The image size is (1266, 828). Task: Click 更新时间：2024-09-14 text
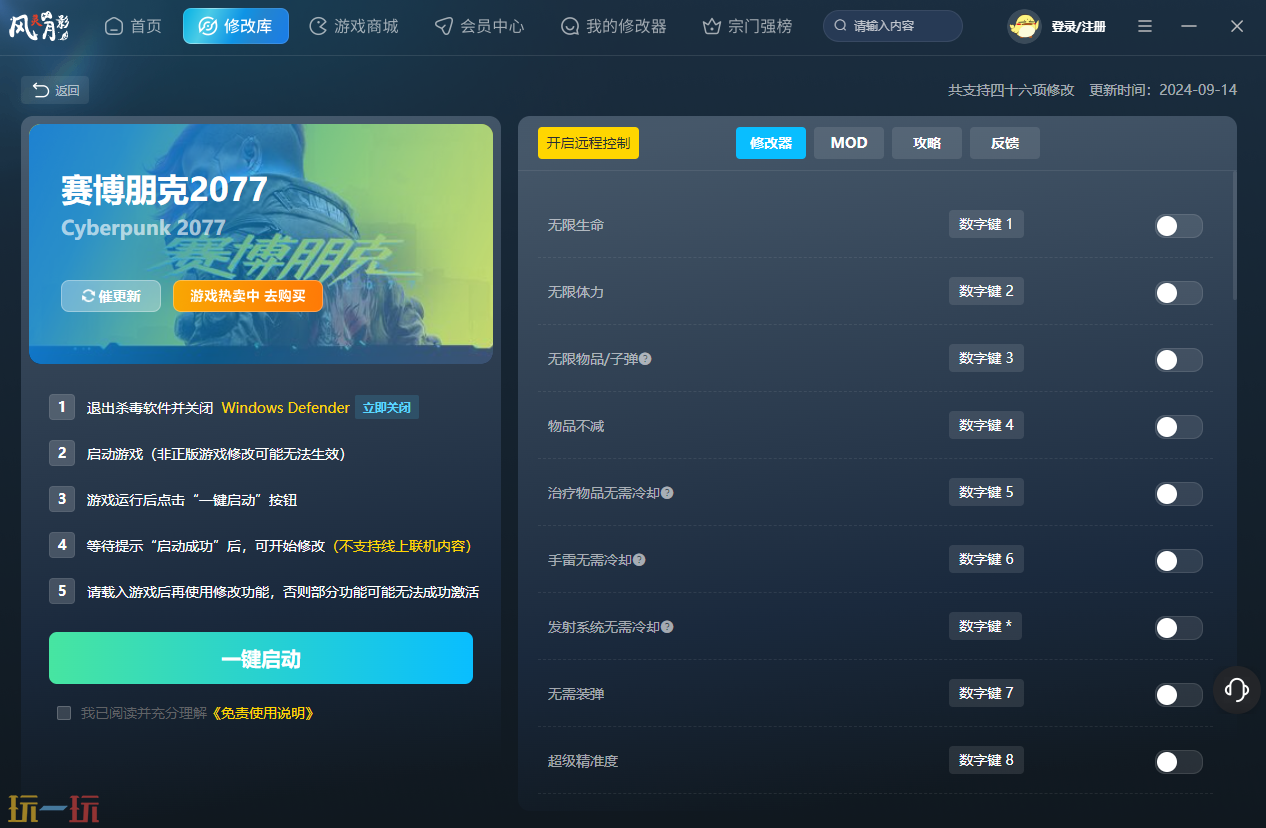click(1163, 90)
